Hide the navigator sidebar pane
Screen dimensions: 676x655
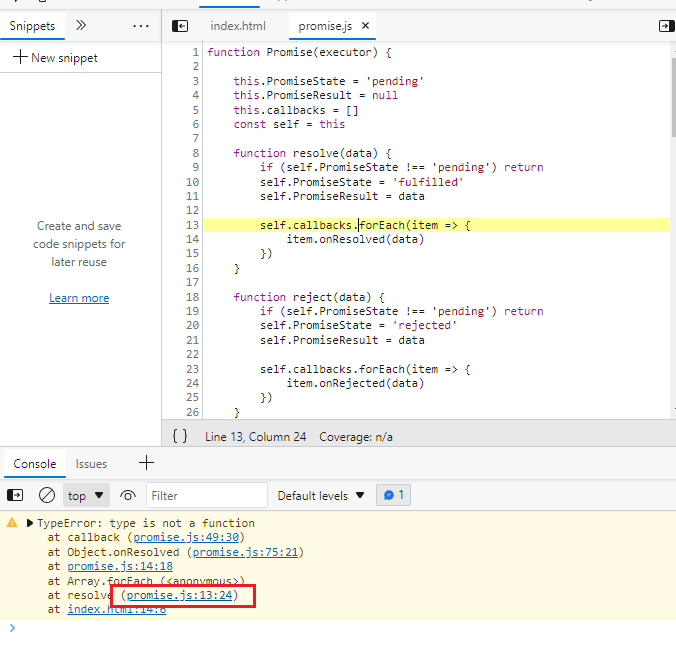[x=180, y=26]
